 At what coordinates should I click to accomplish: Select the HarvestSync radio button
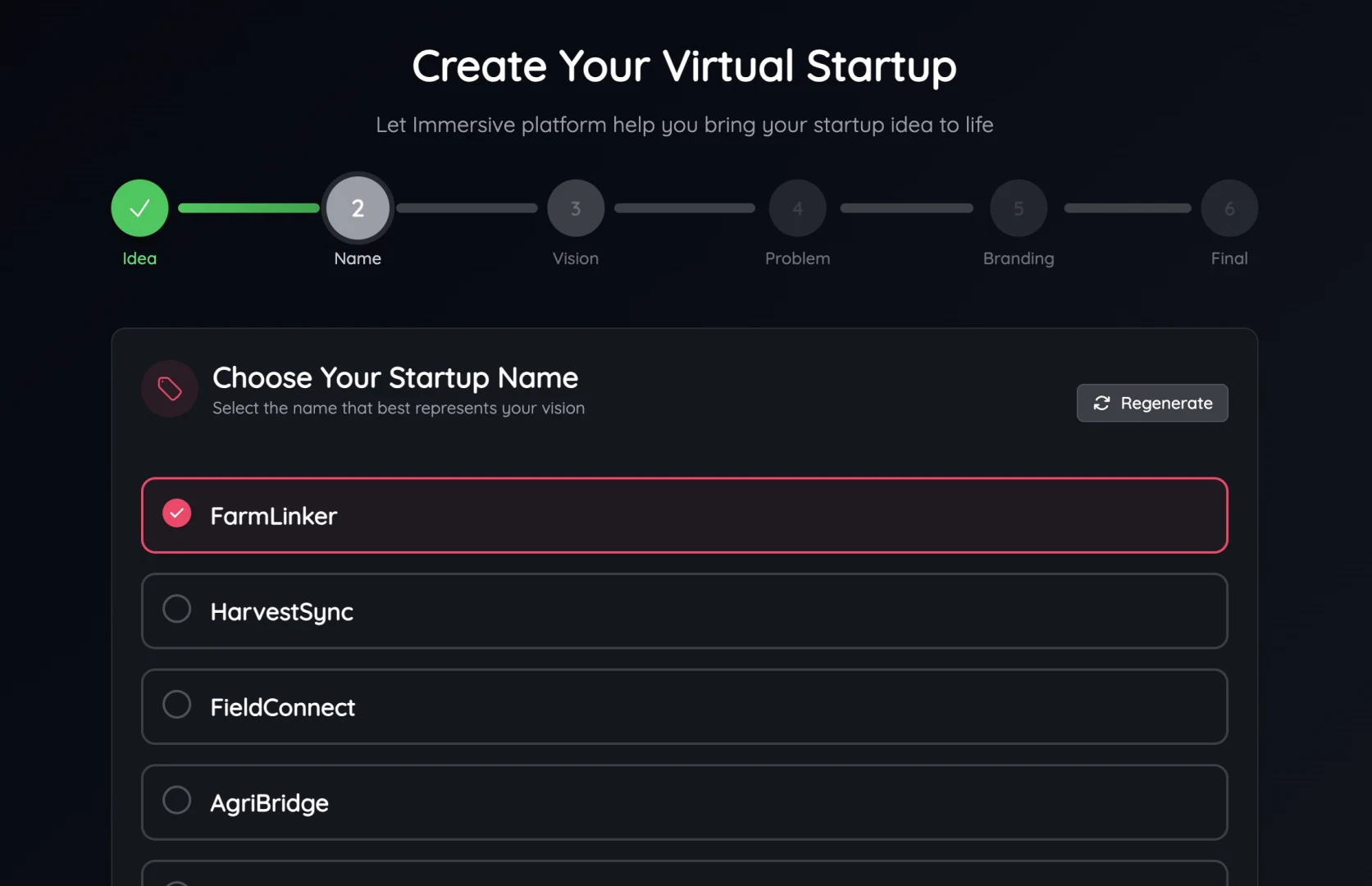(176, 609)
